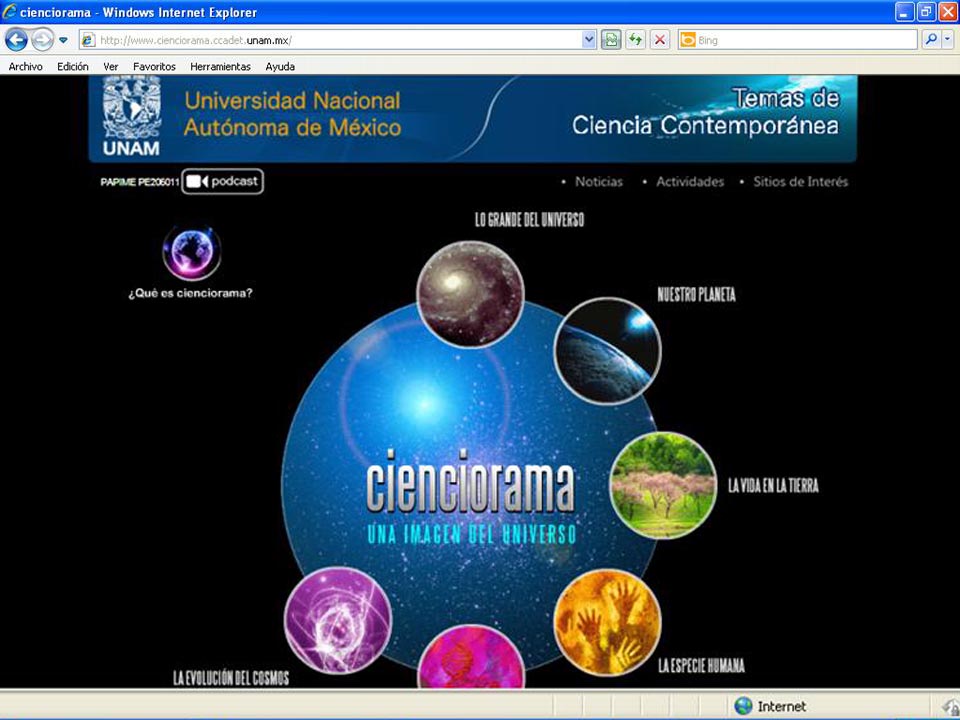960x720 pixels.
Task: Click the Temas de Ciencia Contemporánea heading
Action: tap(706, 111)
